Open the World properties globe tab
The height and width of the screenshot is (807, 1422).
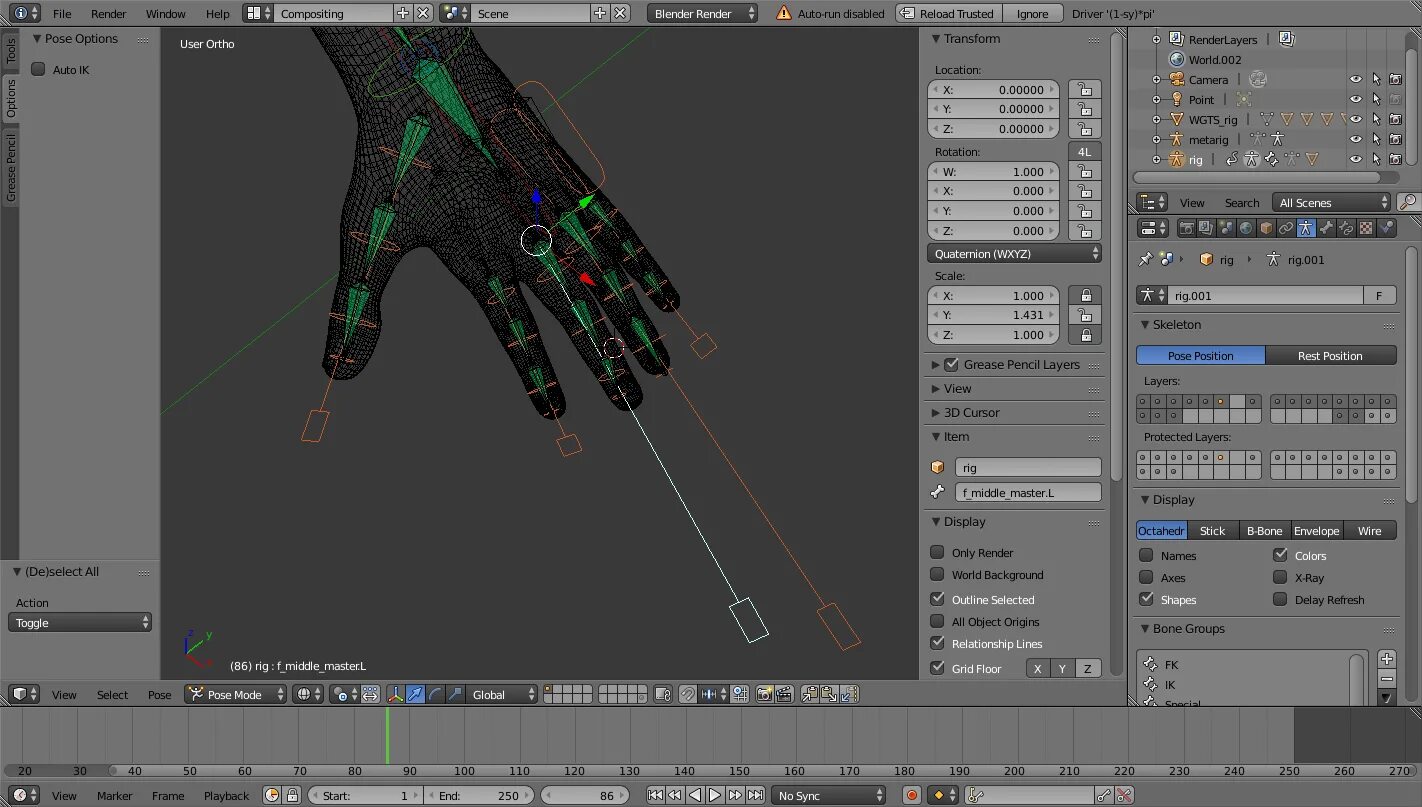click(1246, 228)
